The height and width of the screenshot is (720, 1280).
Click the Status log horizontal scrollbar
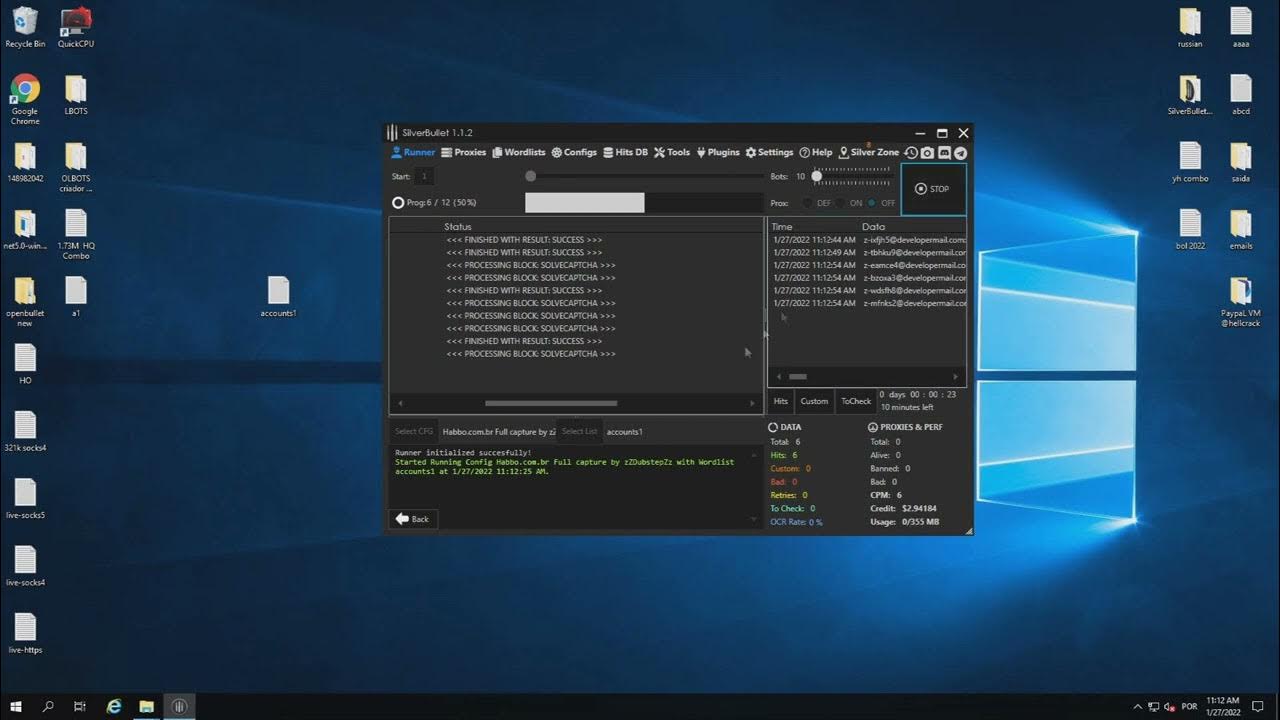(x=551, y=403)
